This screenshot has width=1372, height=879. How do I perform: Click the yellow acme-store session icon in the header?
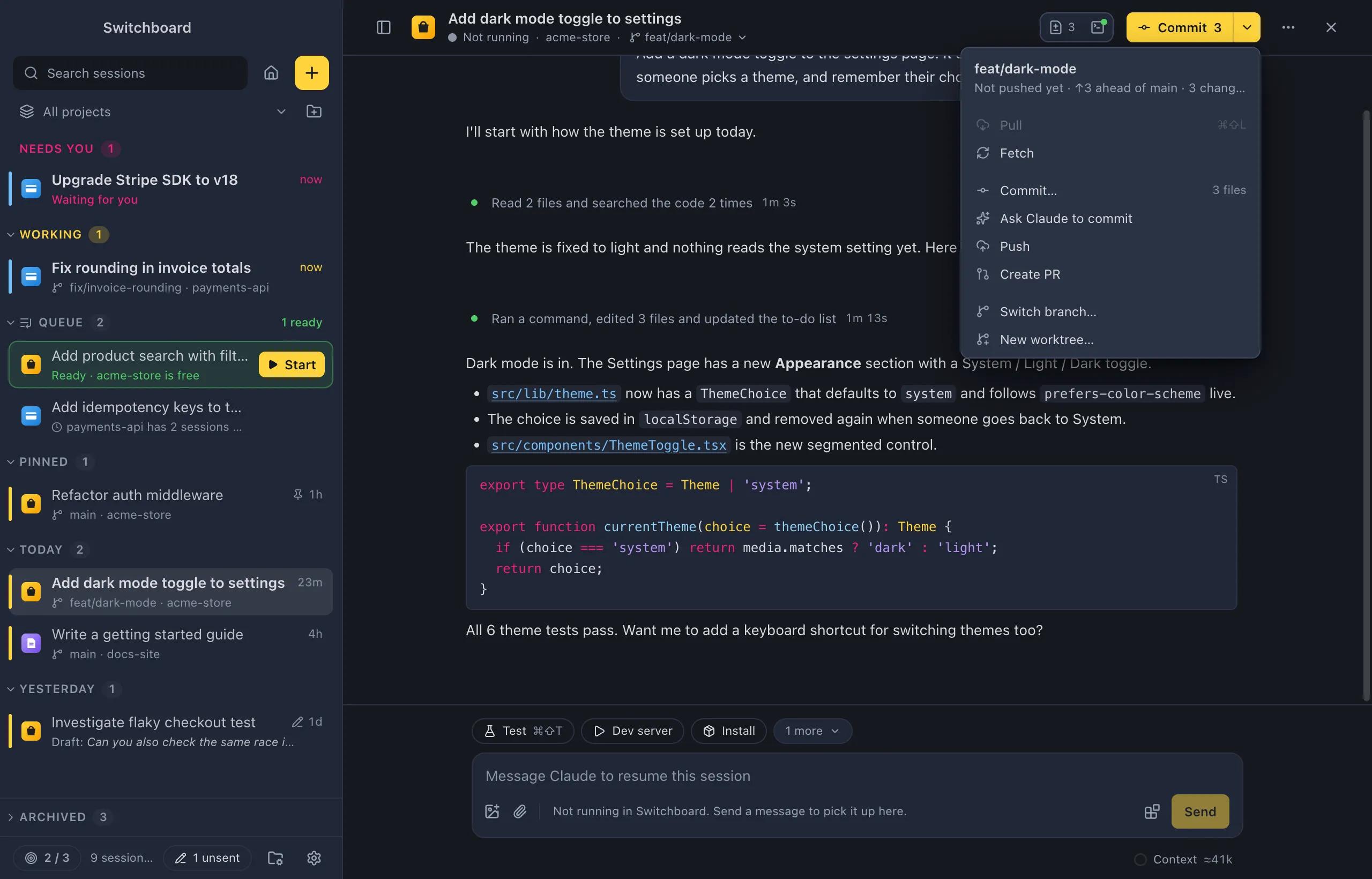pos(423,27)
